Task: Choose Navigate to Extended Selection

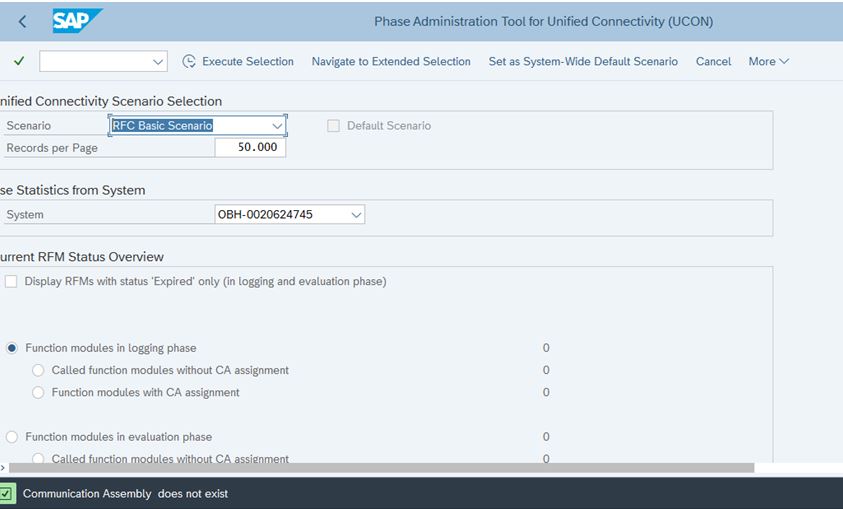Action: pos(391,61)
